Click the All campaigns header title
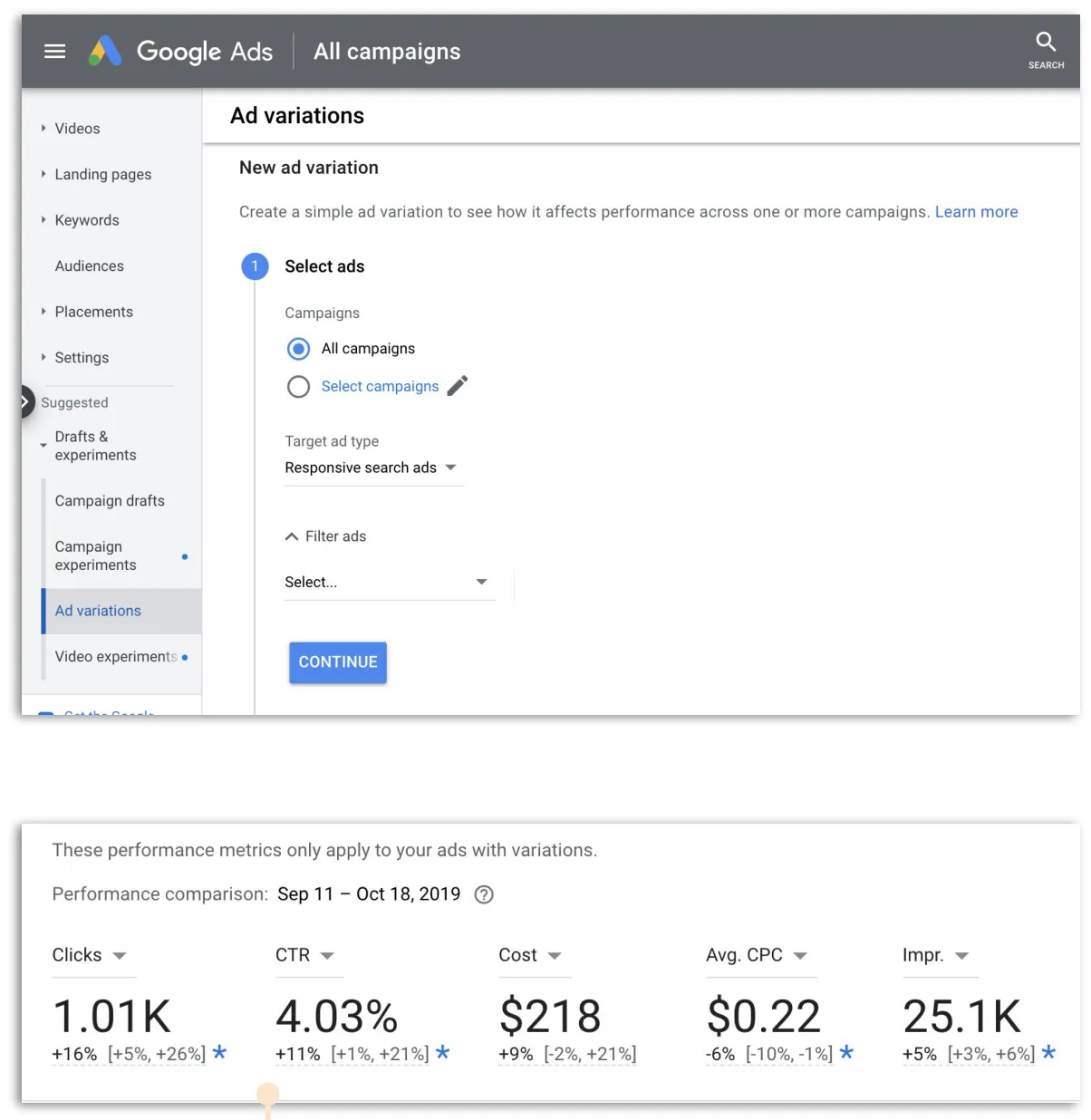1091x1120 pixels. pyautogui.click(x=387, y=52)
